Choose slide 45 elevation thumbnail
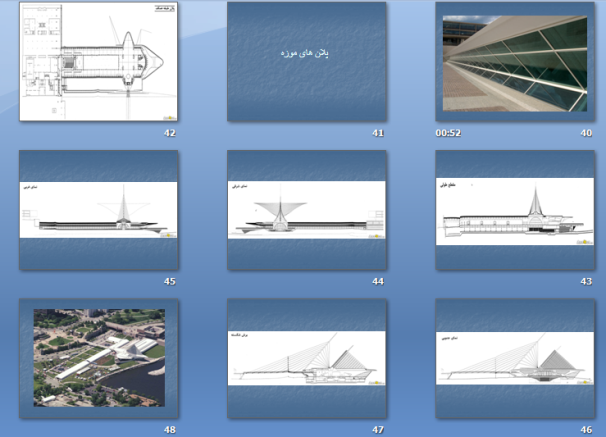The width and height of the screenshot is (606, 437). click(98, 211)
